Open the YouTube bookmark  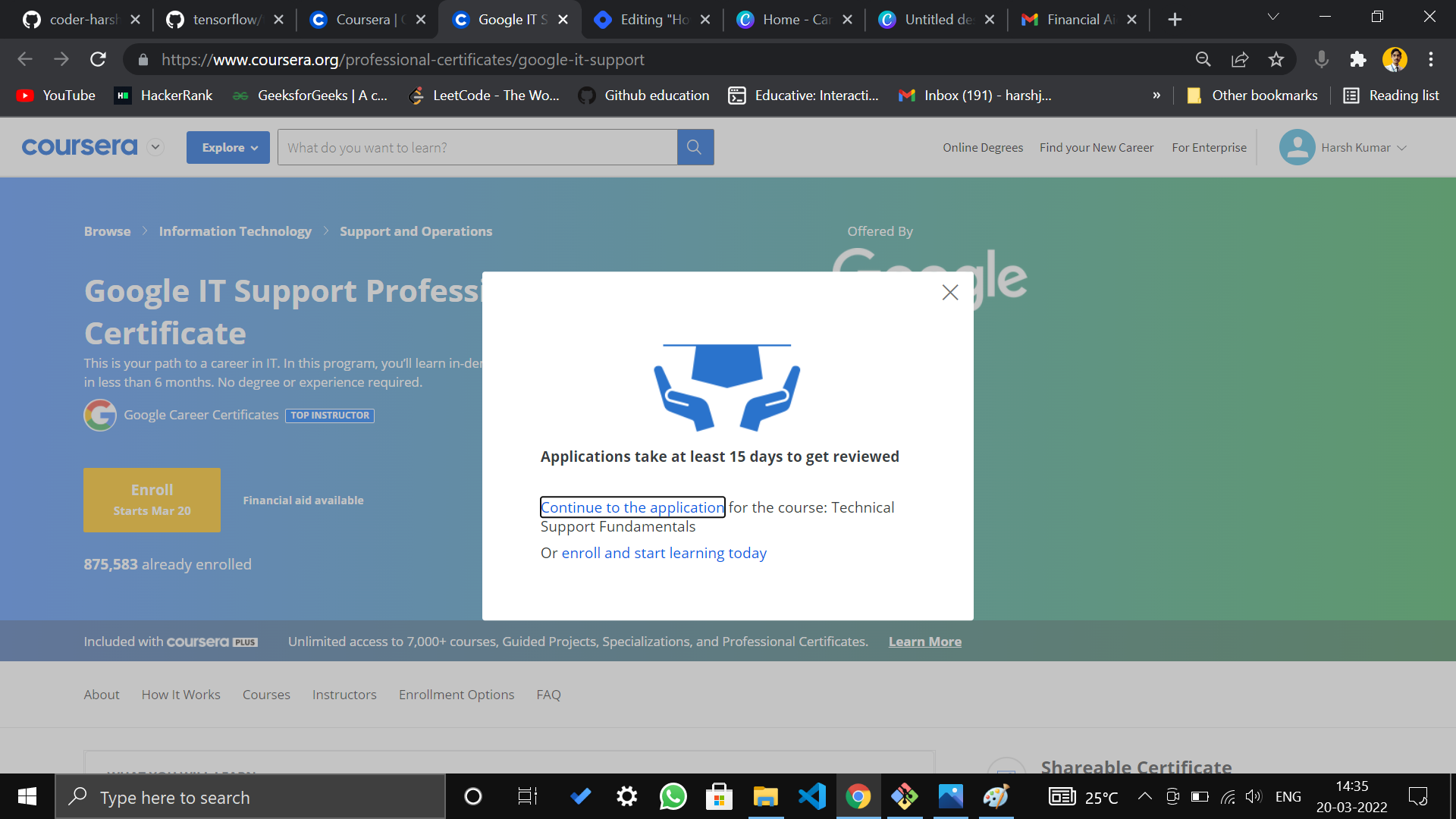[57, 96]
